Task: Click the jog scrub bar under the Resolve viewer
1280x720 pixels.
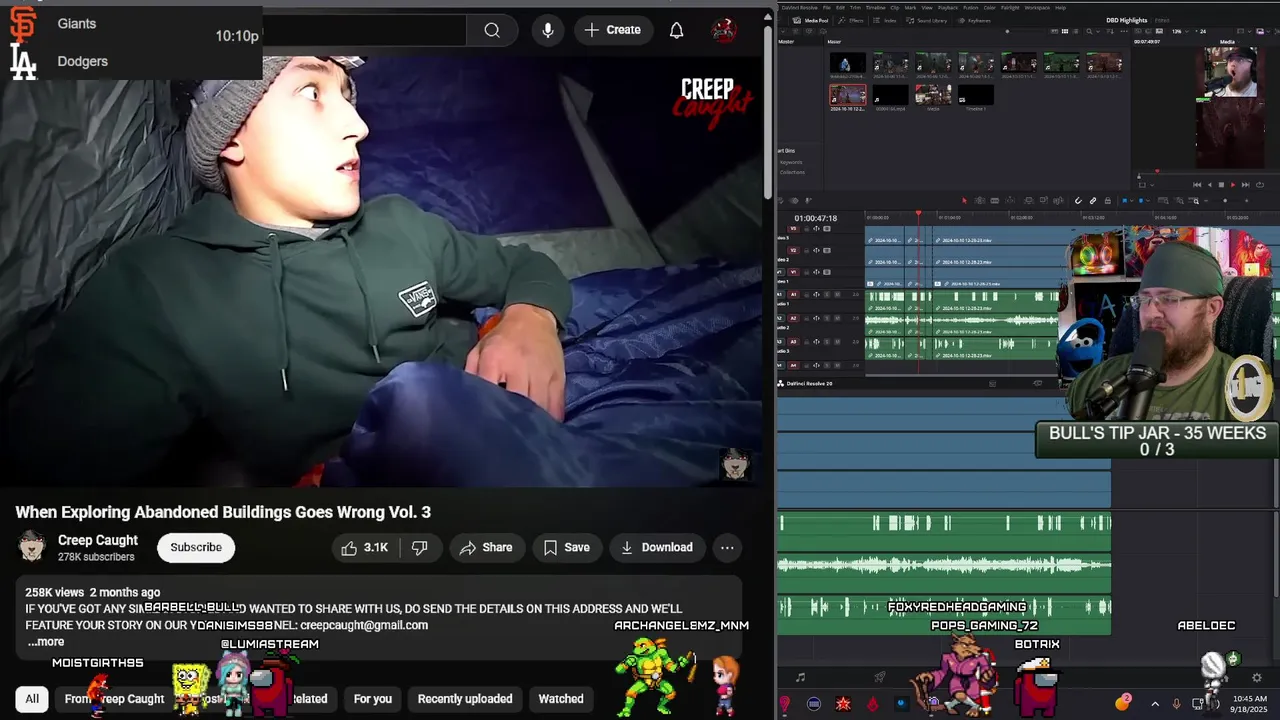Action: point(1209,176)
